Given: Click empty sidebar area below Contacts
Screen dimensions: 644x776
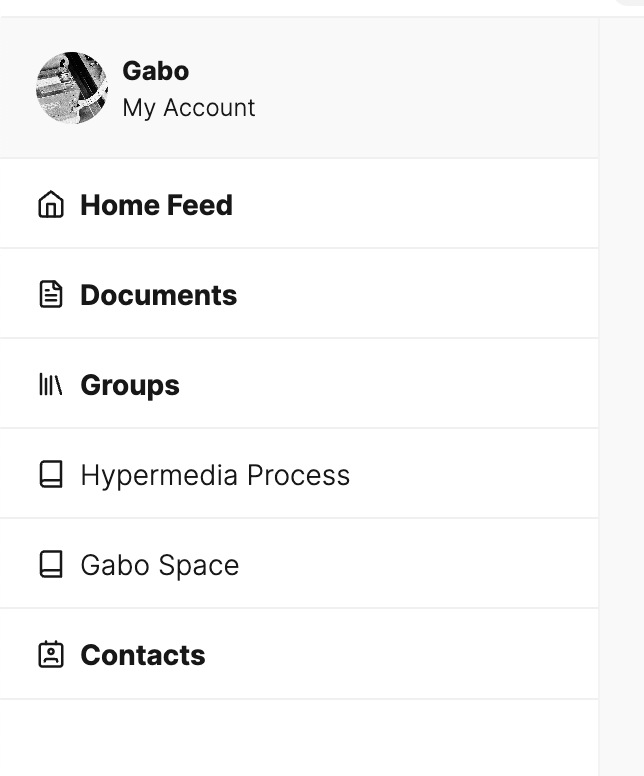Looking at the screenshot, I should pyautogui.click(x=300, y=738).
